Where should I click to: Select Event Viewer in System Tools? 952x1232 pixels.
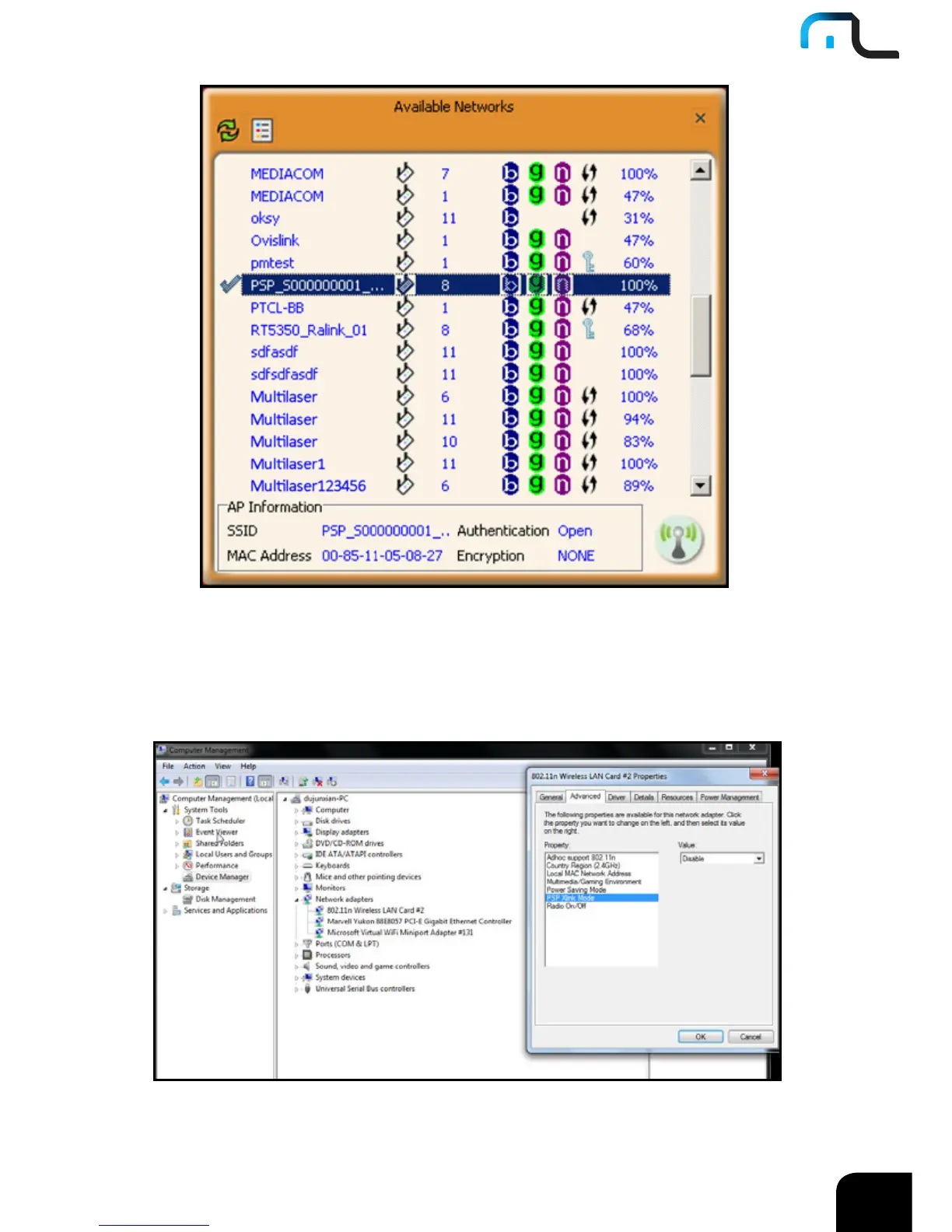[216, 832]
